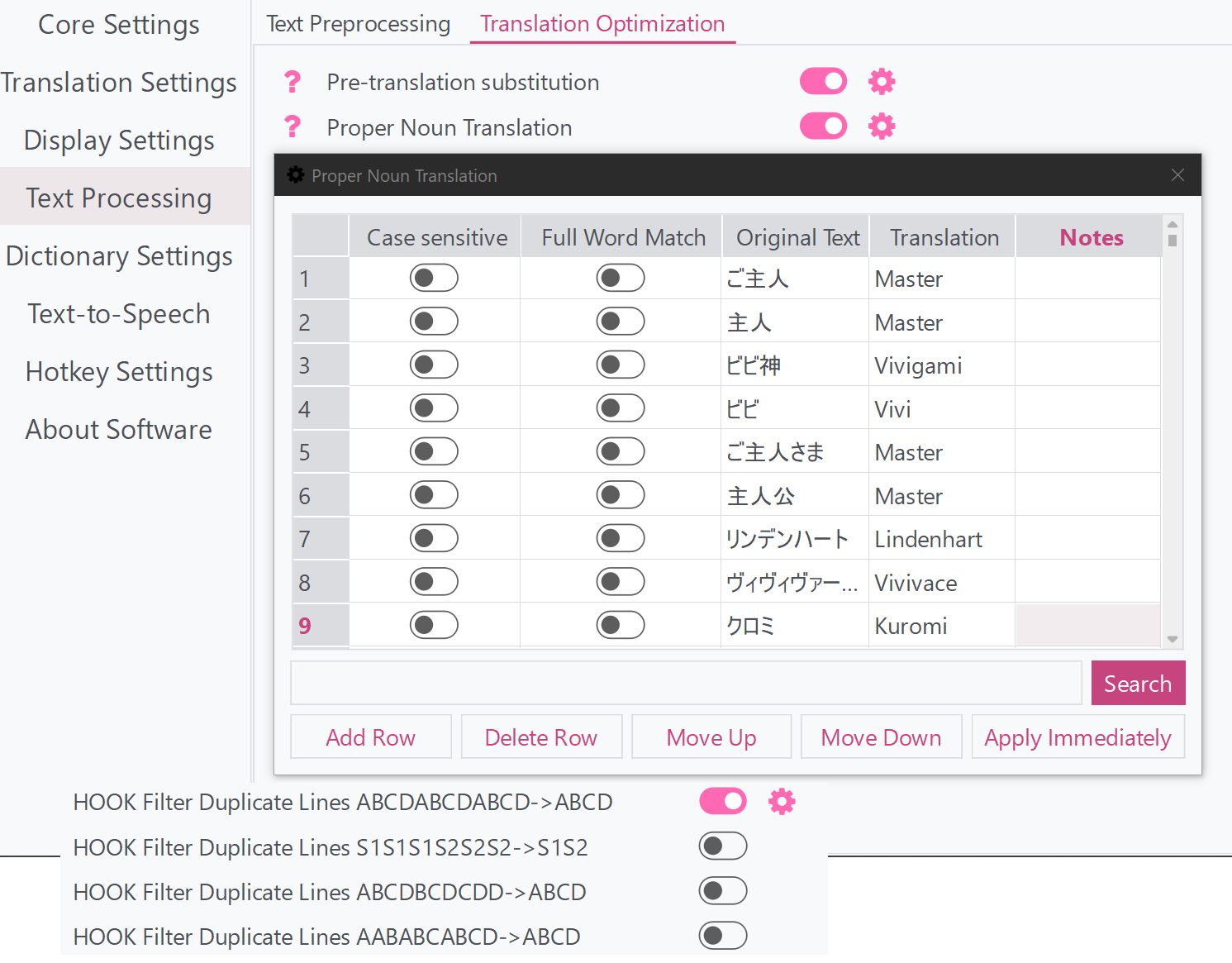Viewport: 1232px width, 963px height.
Task: Open Pre-translation substitution settings gear
Action: 882,82
